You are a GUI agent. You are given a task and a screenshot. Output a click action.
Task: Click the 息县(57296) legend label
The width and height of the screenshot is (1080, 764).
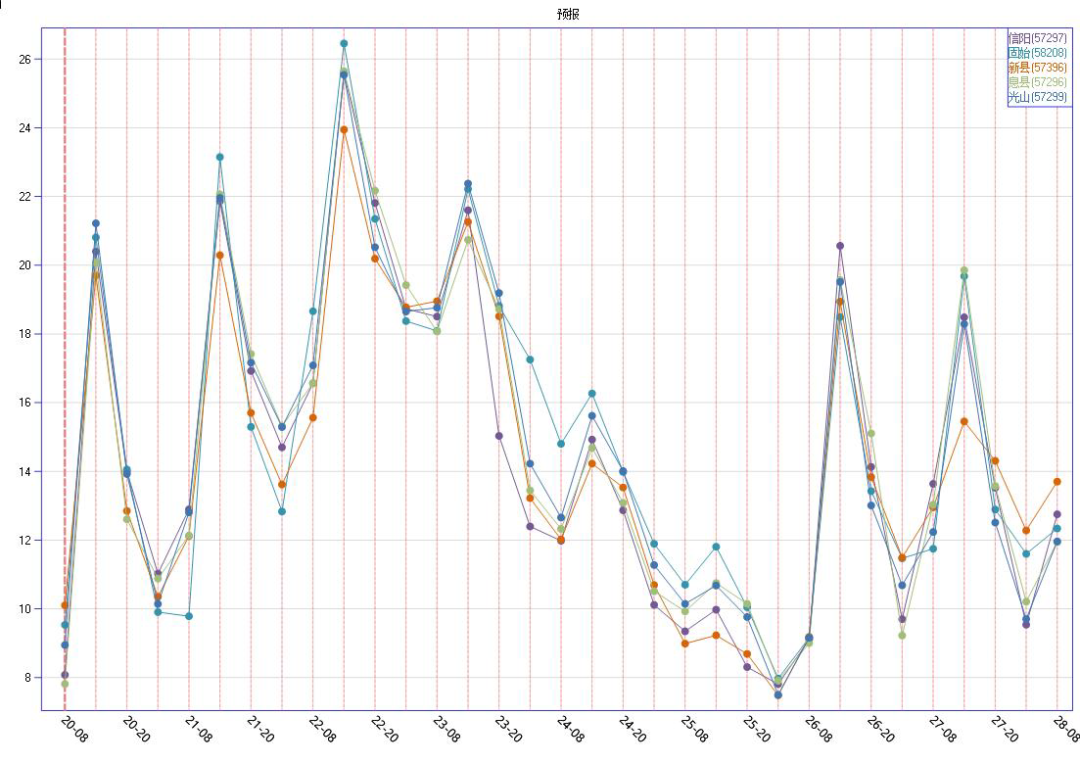pos(1037,82)
